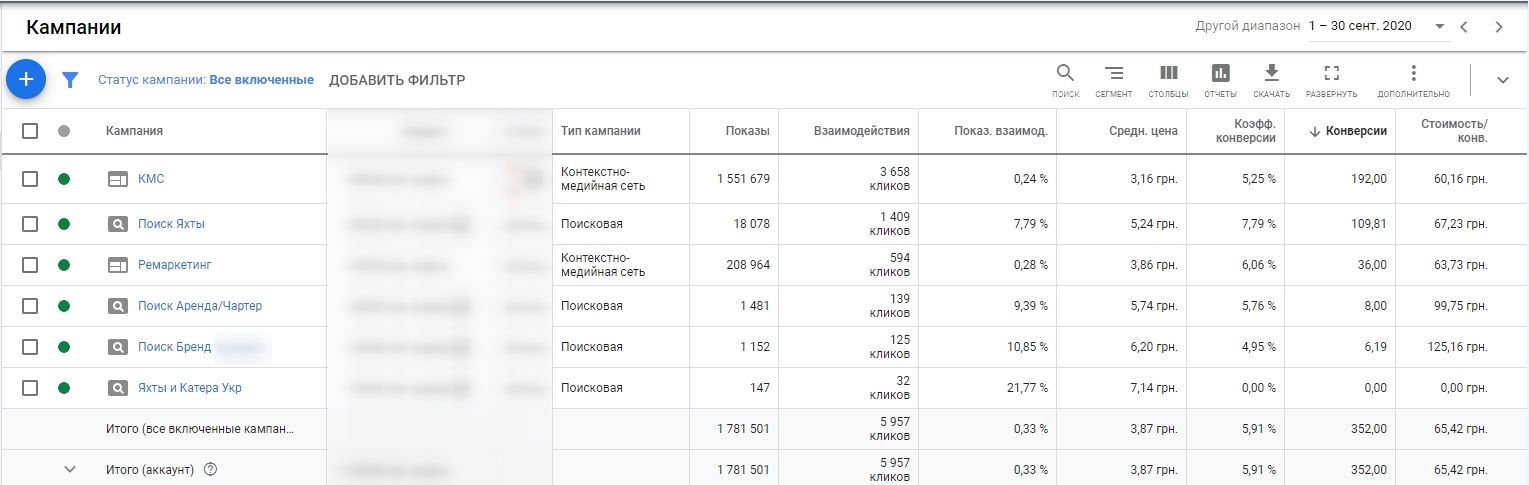The image size is (1529, 485).
Task: Expand table with Развернуть icon
Action: [1331, 80]
